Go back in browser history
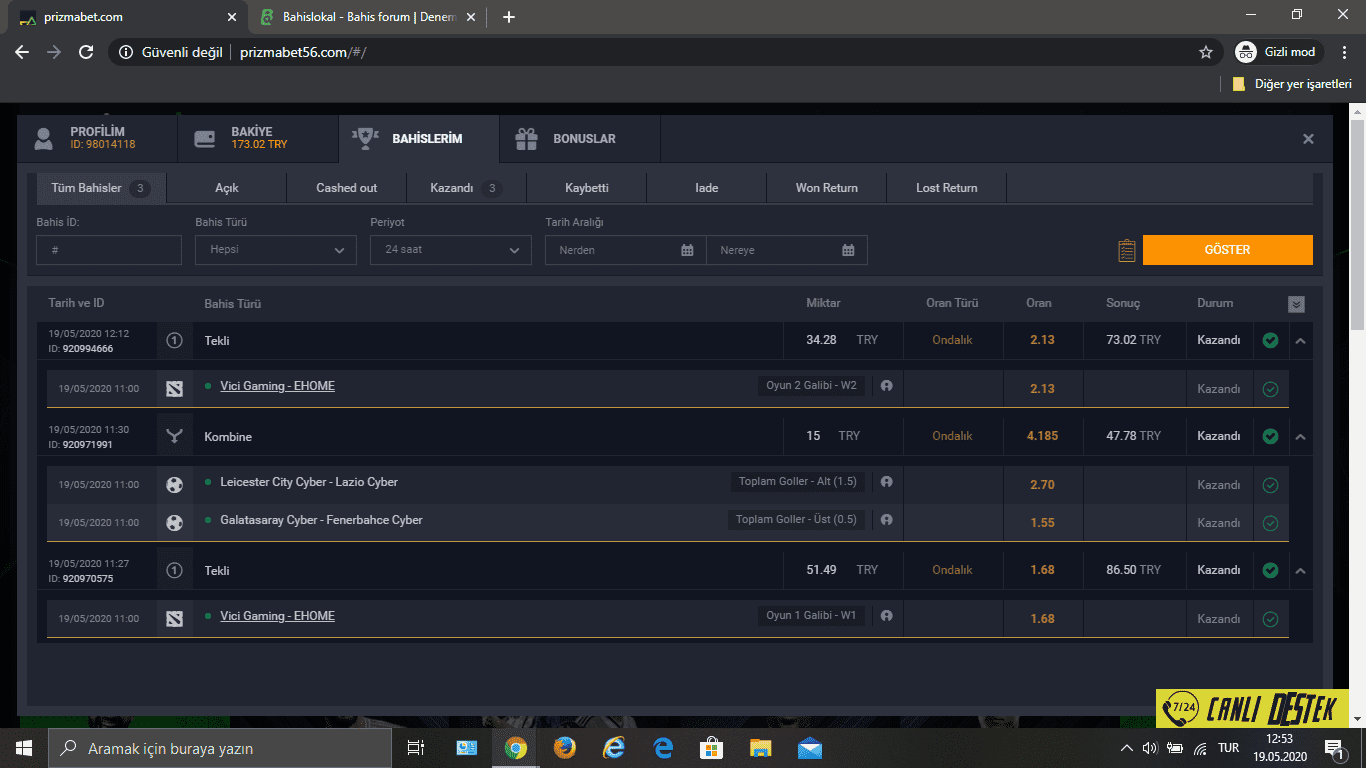The height and width of the screenshot is (768, 1366). 22,52
